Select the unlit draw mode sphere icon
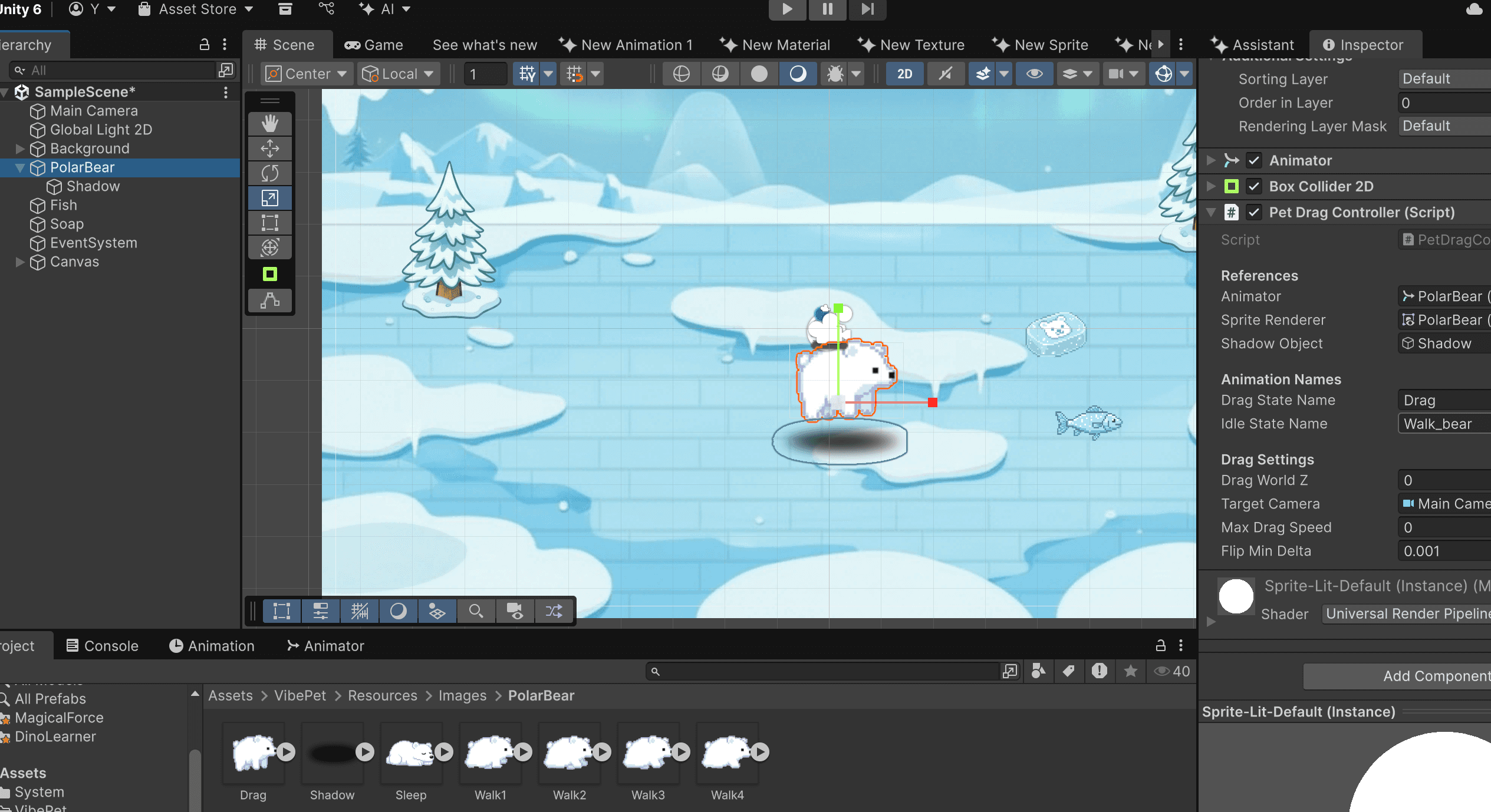The height and width of the screenshot is (812, 1491). click(759, 74)
